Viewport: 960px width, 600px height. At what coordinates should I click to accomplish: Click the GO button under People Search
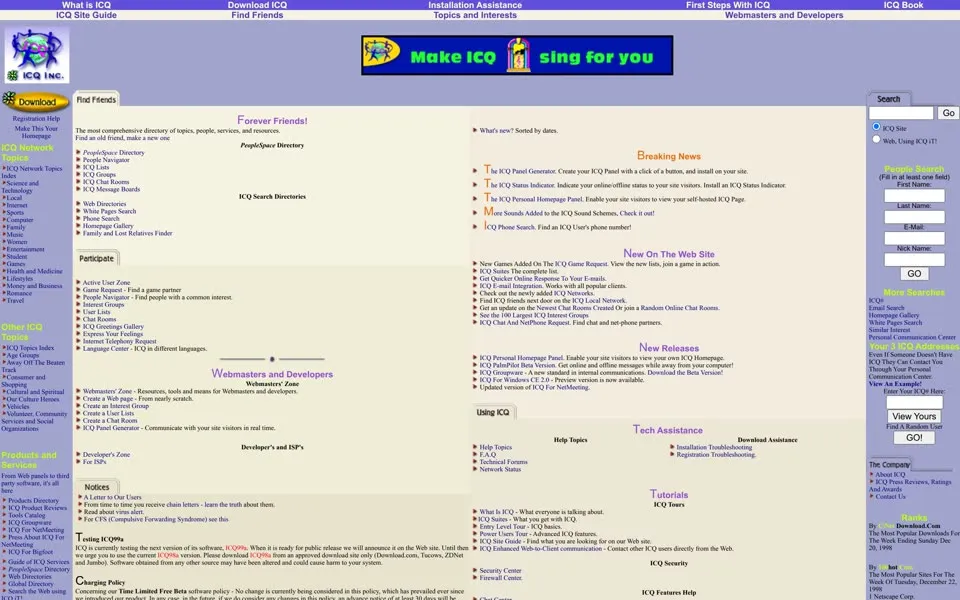(914, 274)
